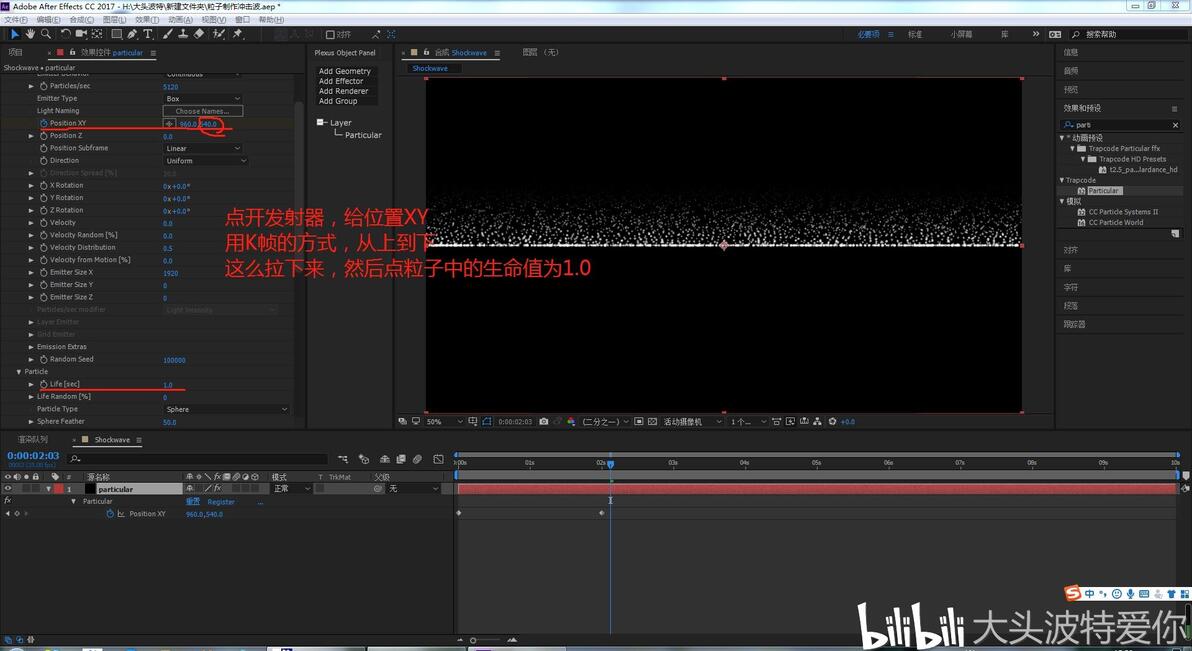Switch to the 渲染队列 tab

coord(33,440)
